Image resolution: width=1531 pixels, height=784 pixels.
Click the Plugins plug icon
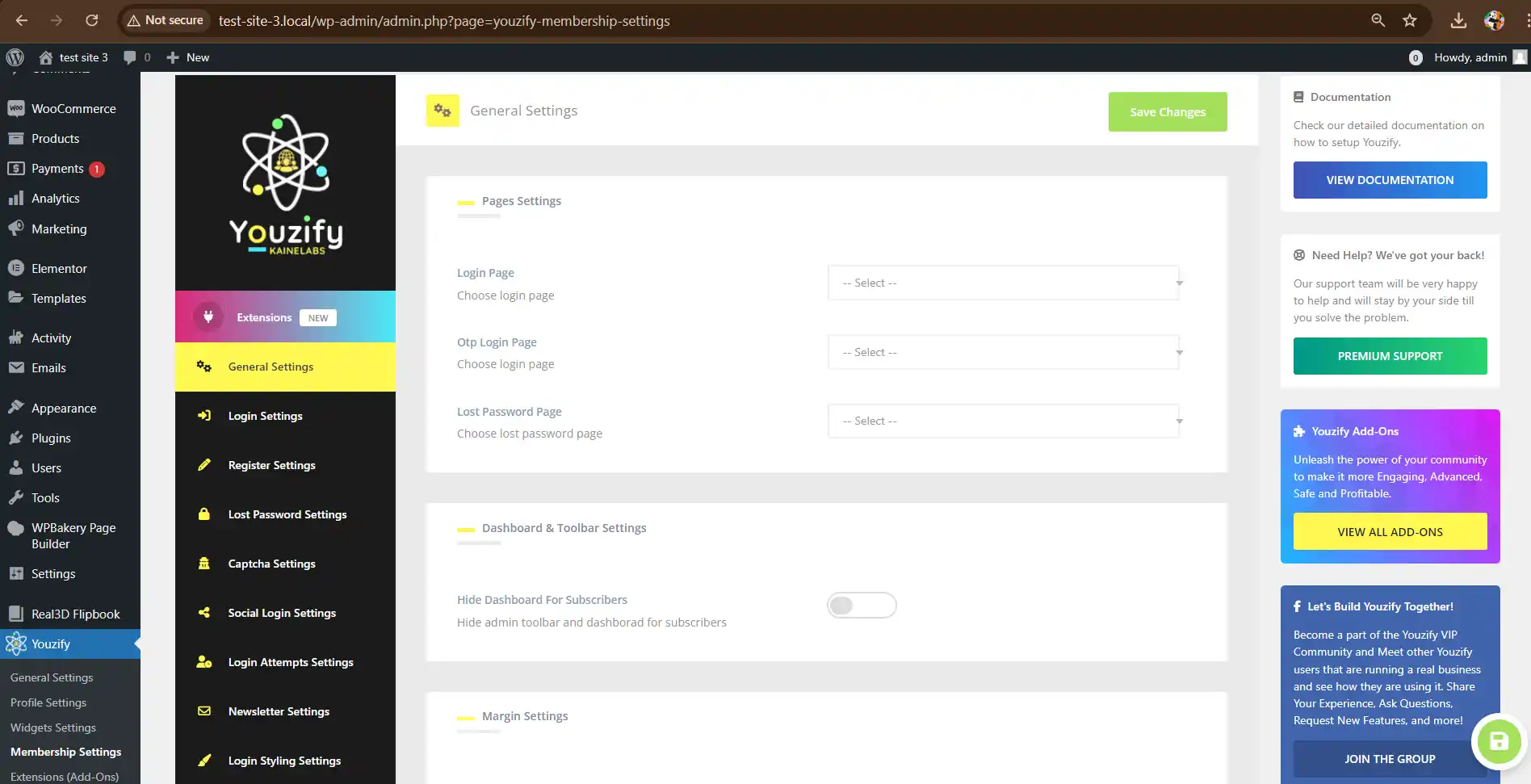pos(16,438)
